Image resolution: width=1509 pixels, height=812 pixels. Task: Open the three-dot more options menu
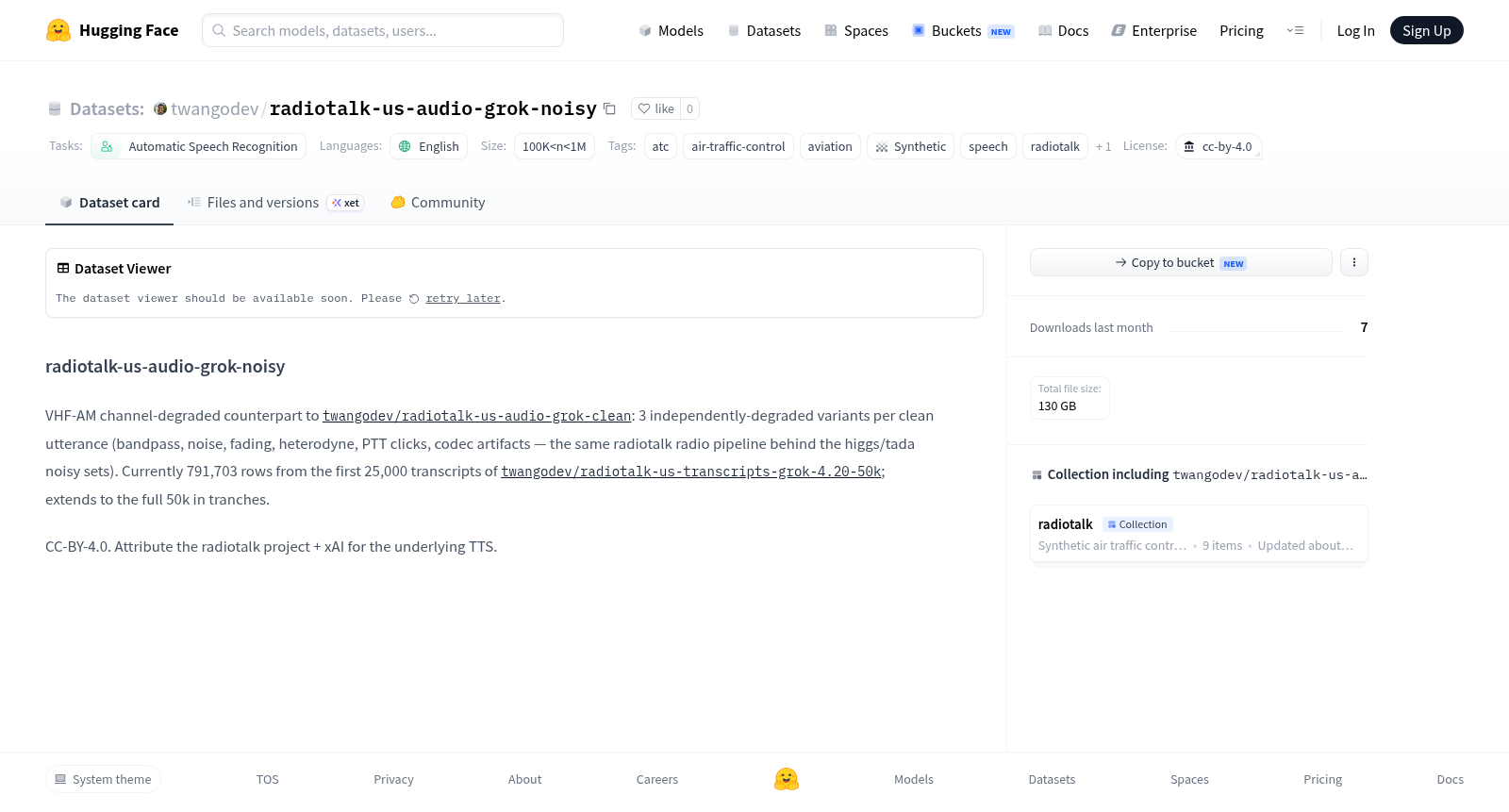point(1354,262)
